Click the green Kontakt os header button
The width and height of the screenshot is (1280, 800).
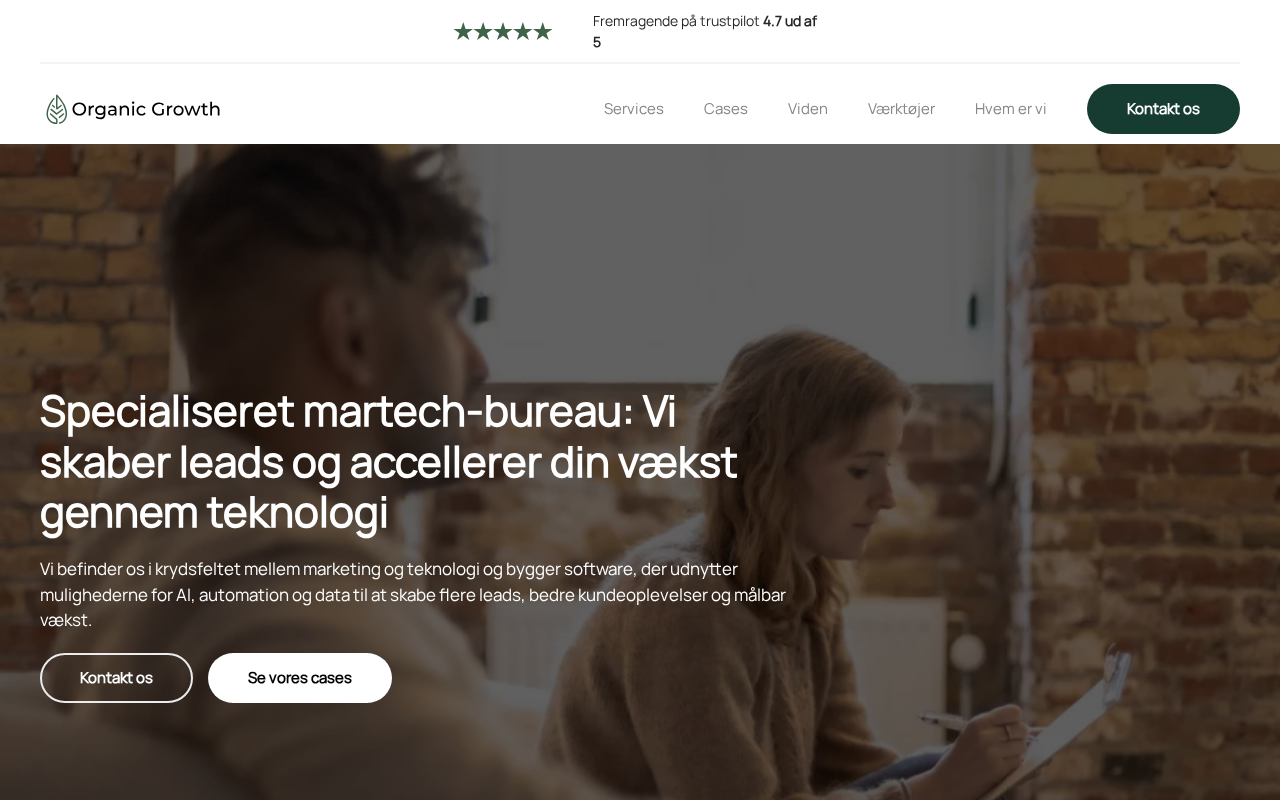tap(1163, 109)
